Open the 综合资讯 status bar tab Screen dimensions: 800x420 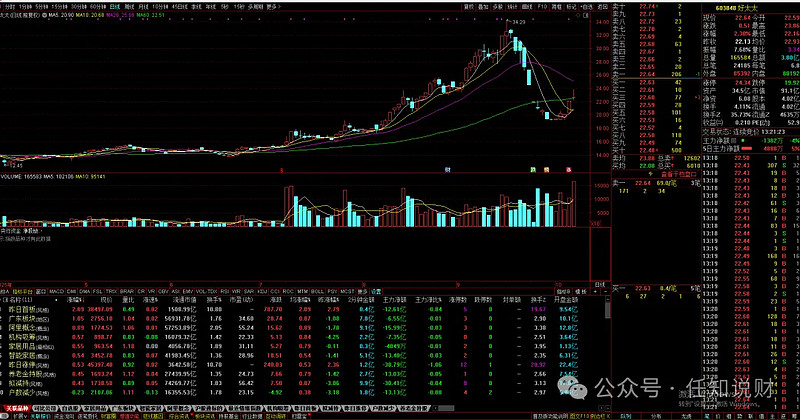(179, 416)
